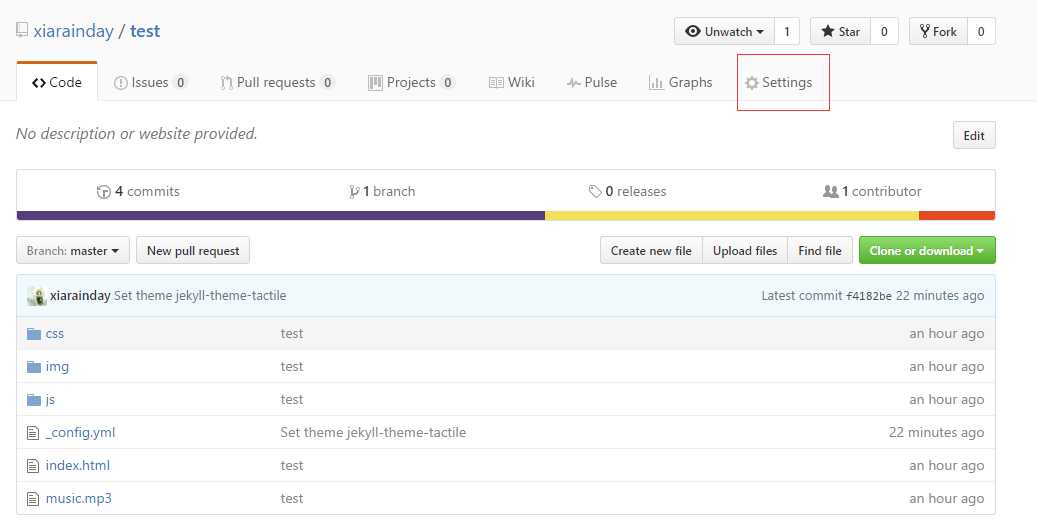This screenshot has width=1037, height=520.
Task: Click the repository book icon beside xiarainday
Action: [x=22, y=30]
